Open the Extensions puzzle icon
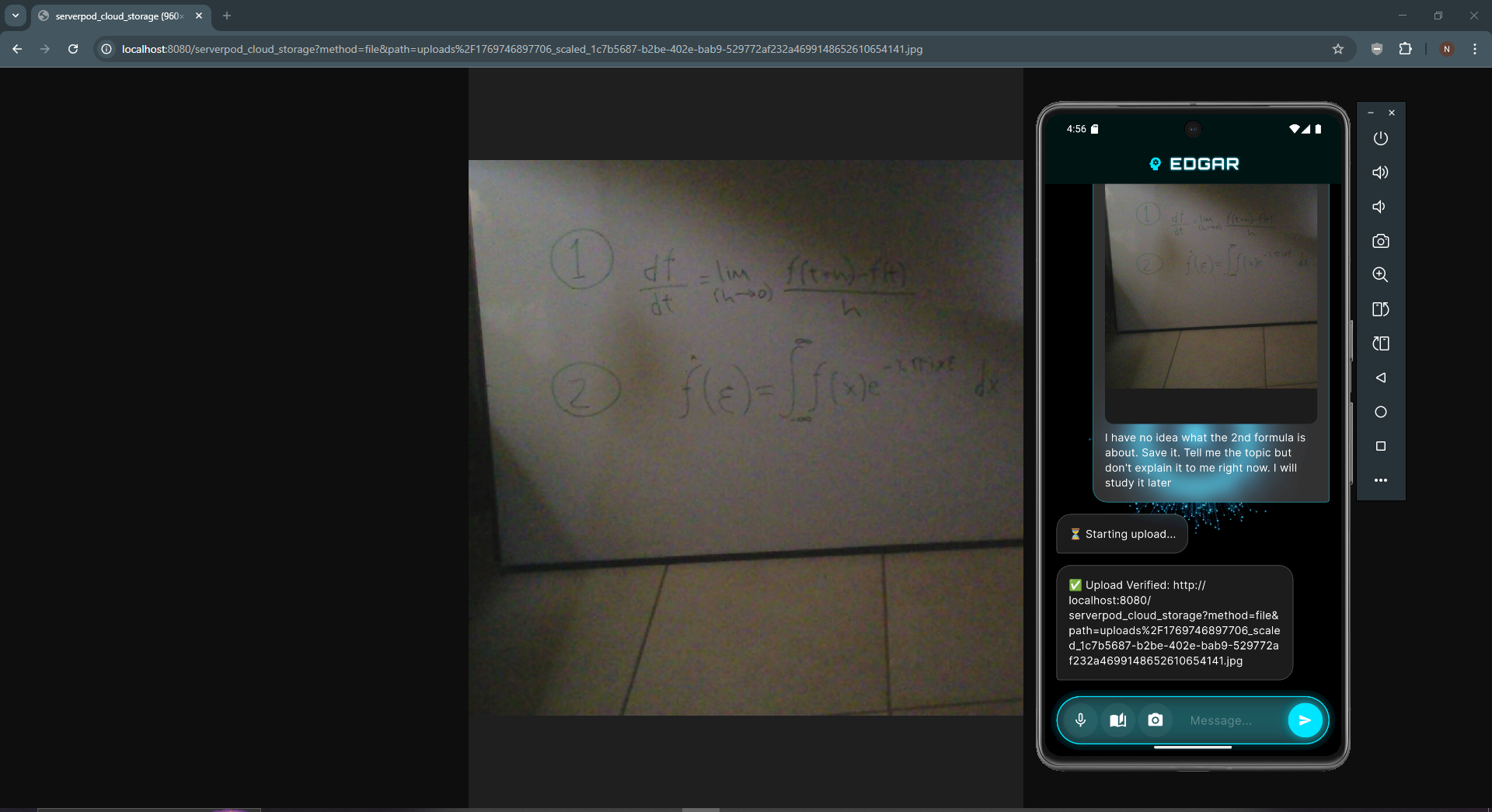 click(1405, 49)
